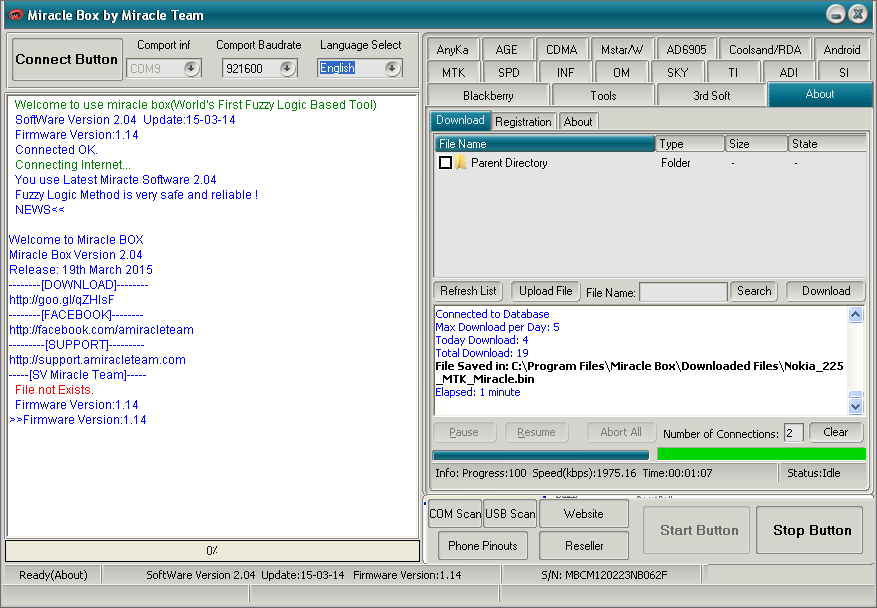Click the Reseller button
The height and width of the screenshot is (608, 877).
(x=584, y=546)
